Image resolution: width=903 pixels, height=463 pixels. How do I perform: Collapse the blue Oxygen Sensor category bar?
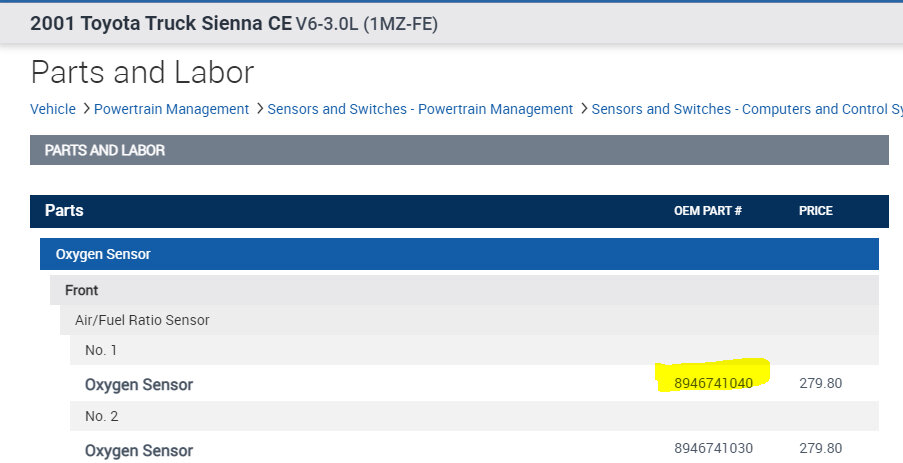[103, 254]
